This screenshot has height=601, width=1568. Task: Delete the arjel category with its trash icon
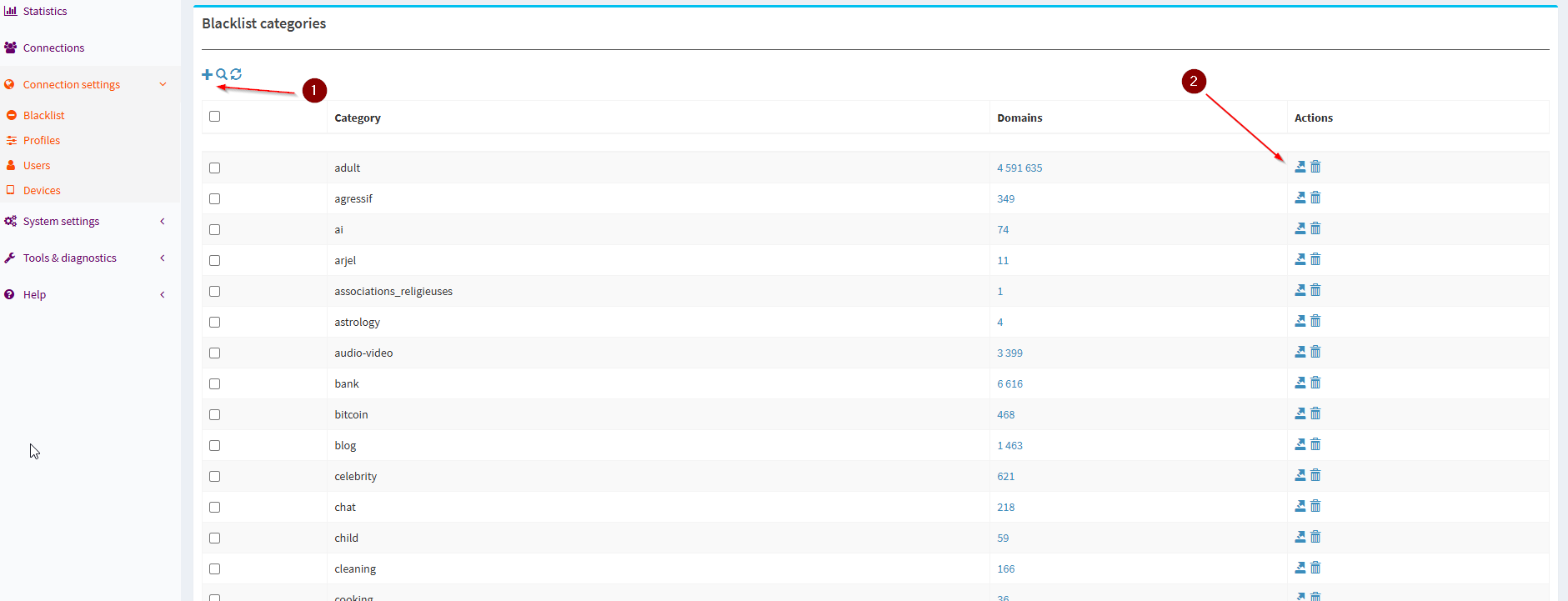point(1315,259)
